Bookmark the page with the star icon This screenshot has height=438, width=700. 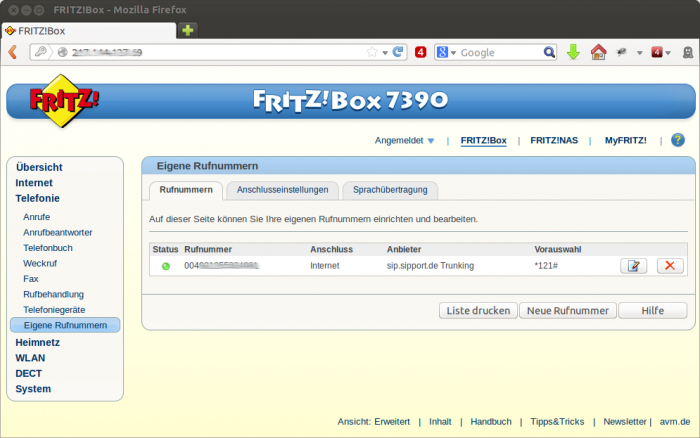pos(372,52)
